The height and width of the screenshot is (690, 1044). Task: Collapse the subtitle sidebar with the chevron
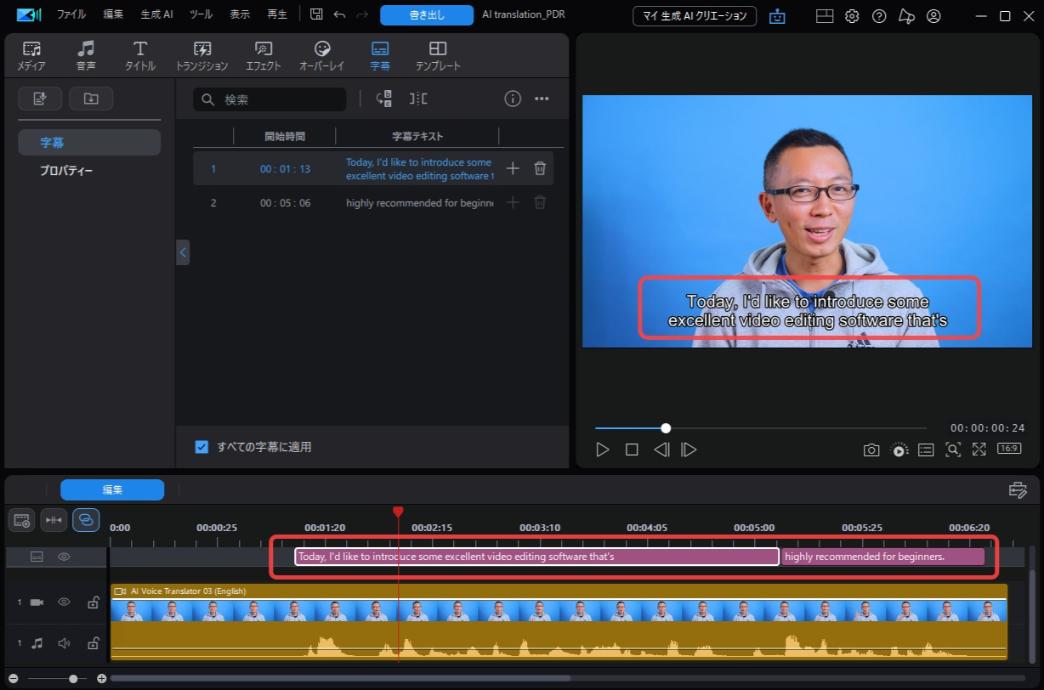183,252
